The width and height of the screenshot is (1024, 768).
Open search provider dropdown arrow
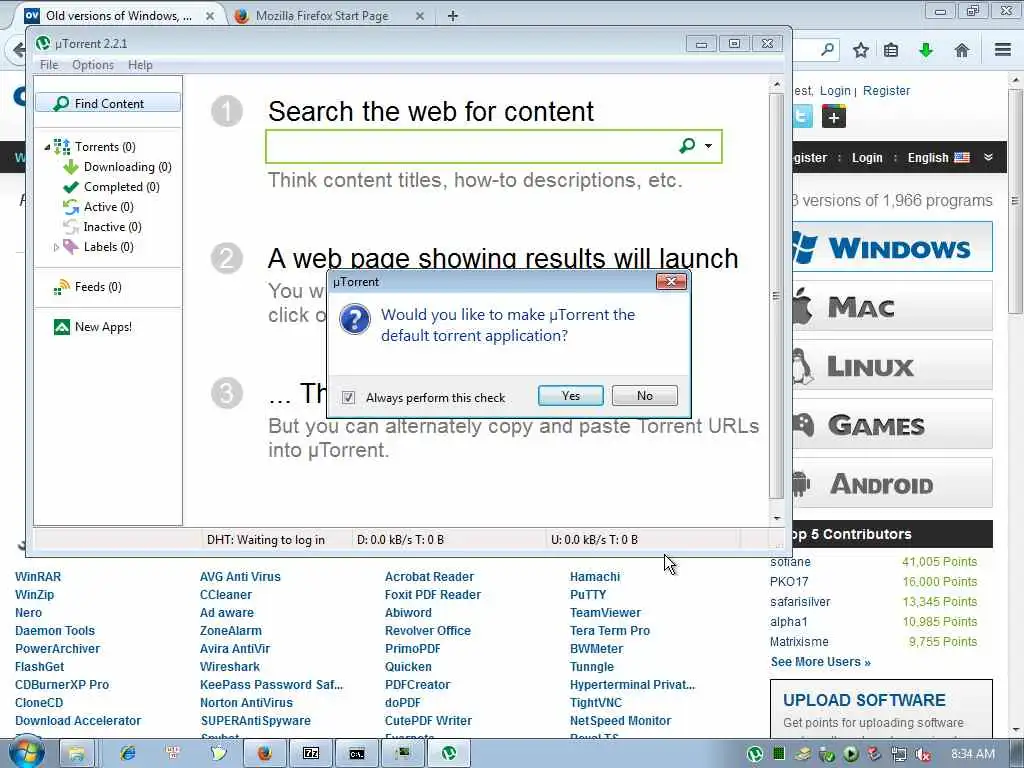(709, 146)
